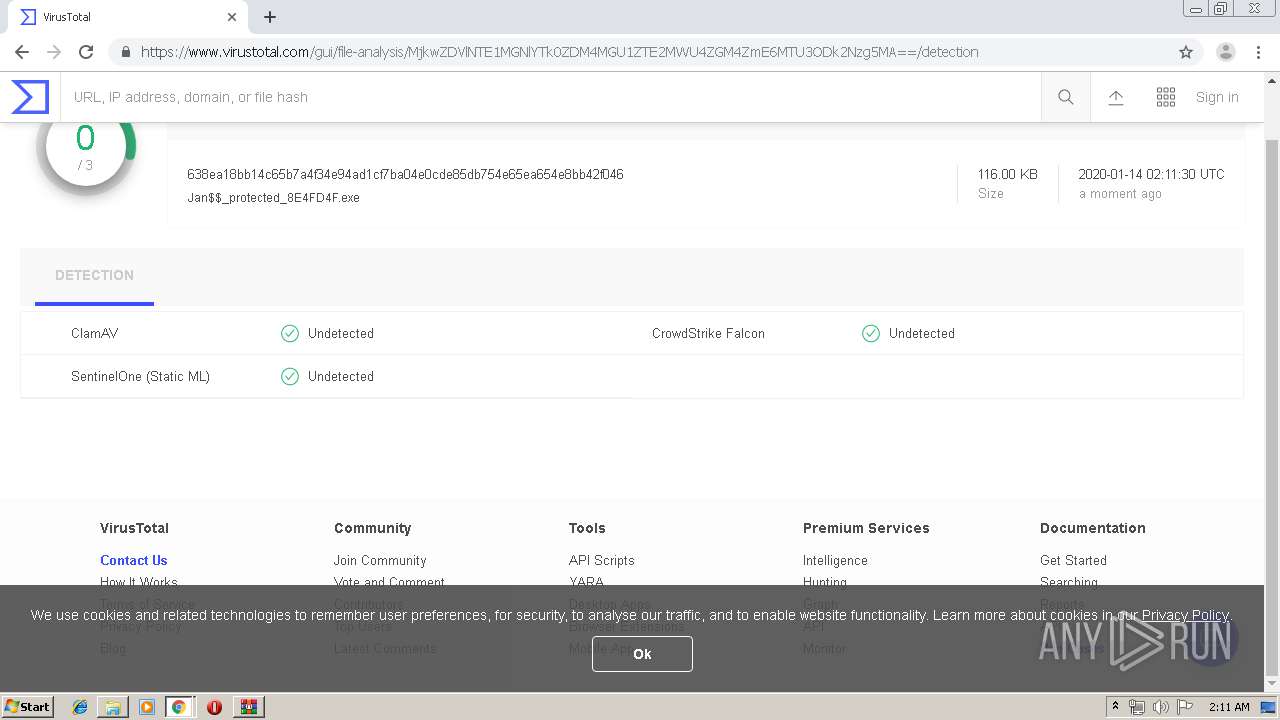Open the Windows Start menu

(x=28, y=707)
